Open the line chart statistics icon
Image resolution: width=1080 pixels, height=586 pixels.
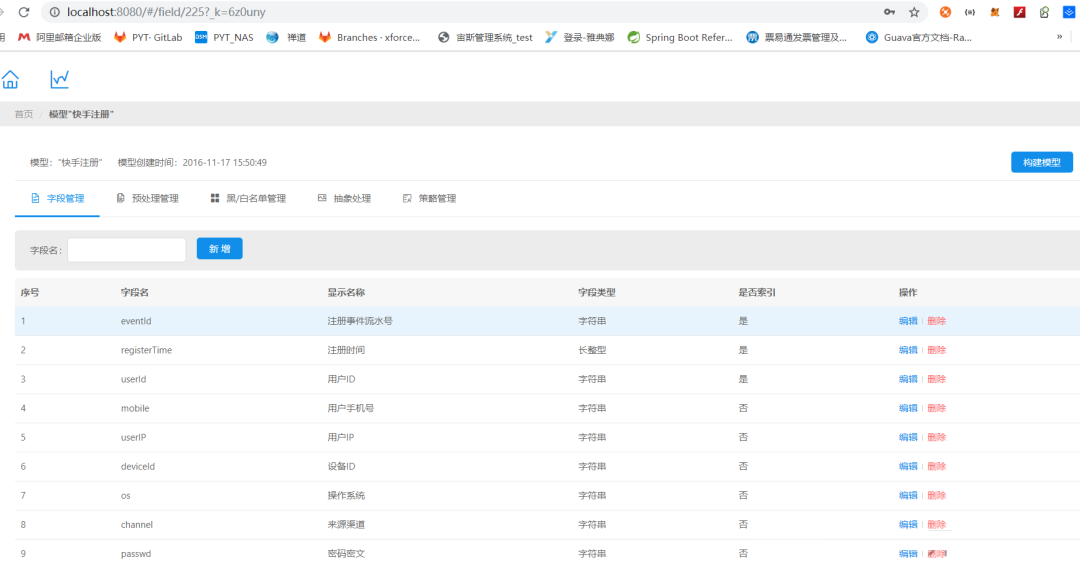[x=60, y=79]
